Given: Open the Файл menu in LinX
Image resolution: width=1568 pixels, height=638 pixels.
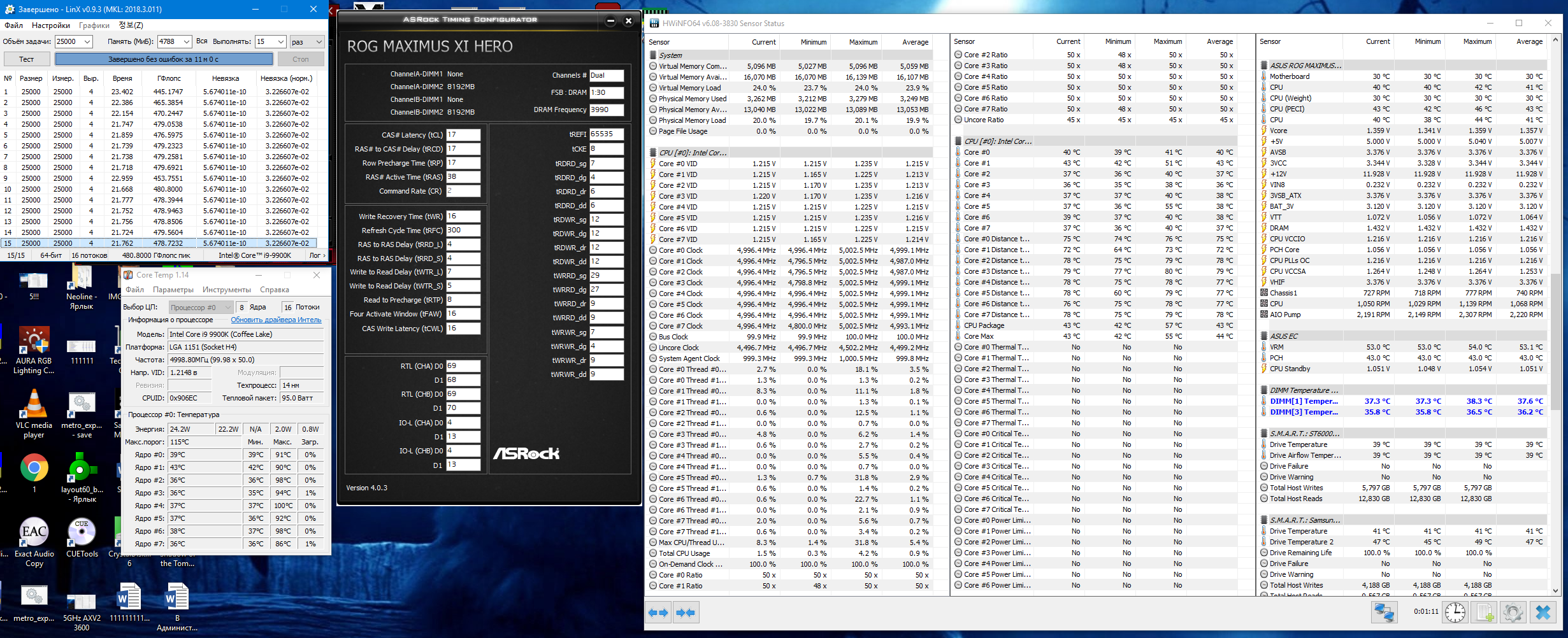Looking at the screenshot, I should (13, 25).
